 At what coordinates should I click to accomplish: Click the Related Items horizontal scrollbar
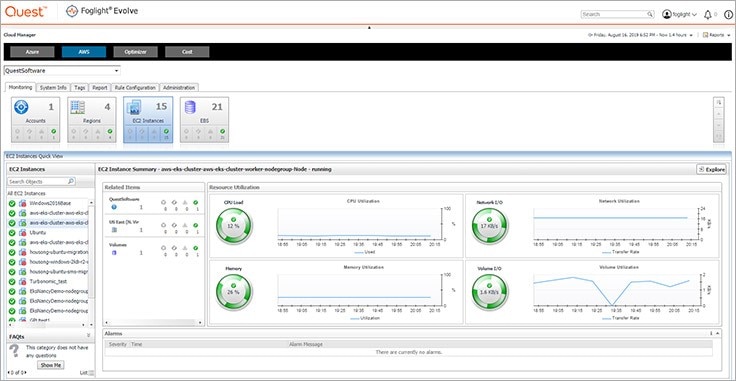pyautogui.click(x=153, y=323)
